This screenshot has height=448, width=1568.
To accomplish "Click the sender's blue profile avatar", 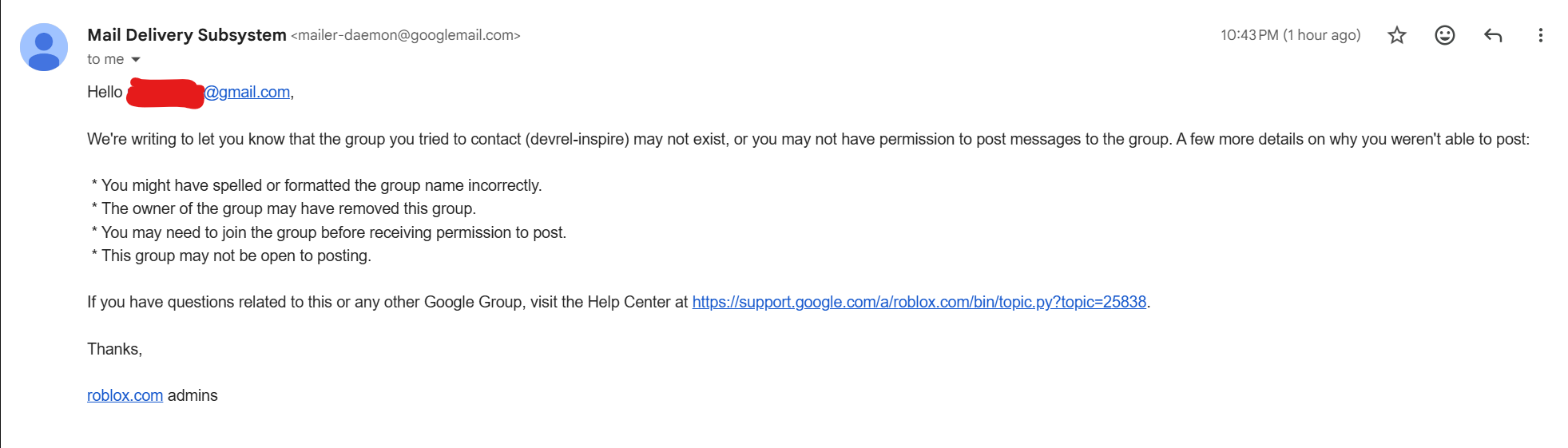I will (x=44, y=47).
